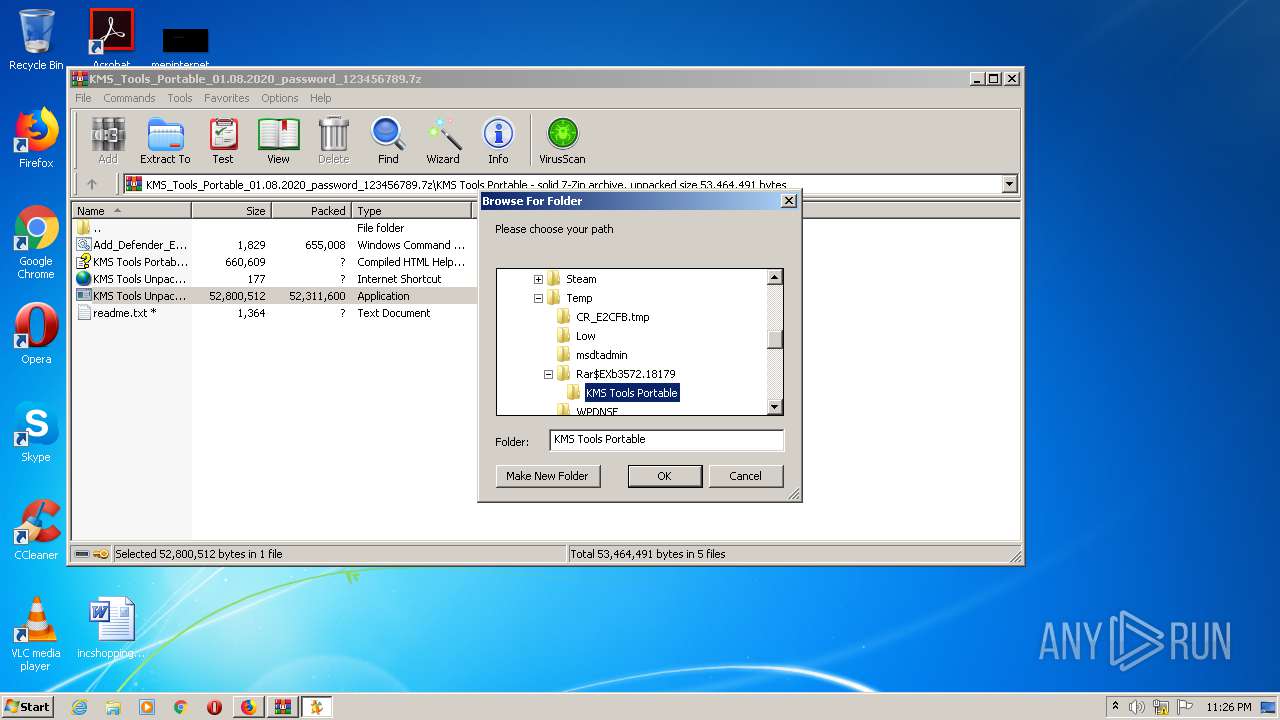Switch to WinRAR taskbar button
1280x720 pixels.
click(282, 707)
